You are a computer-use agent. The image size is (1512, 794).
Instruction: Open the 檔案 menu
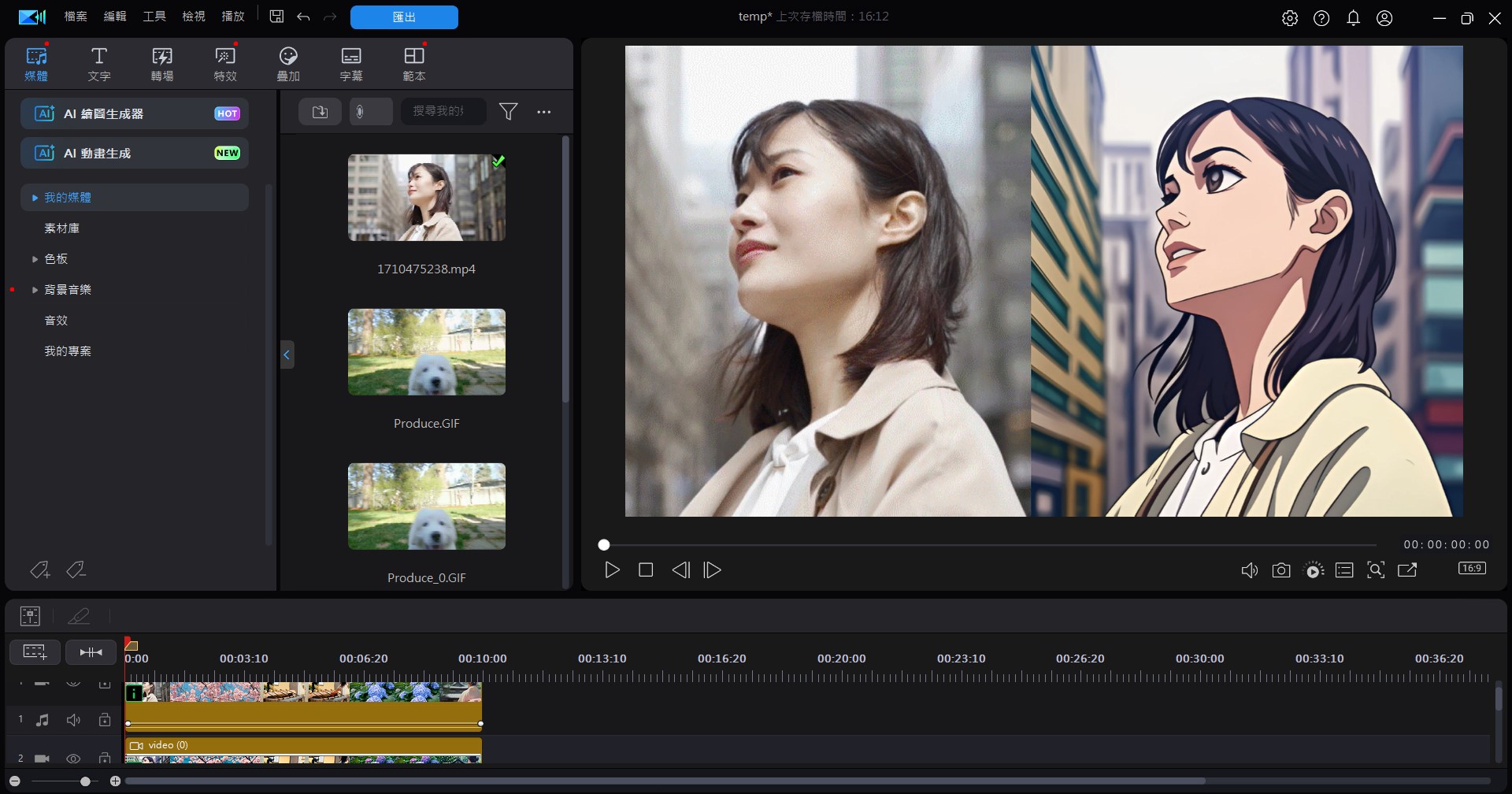click(75, 16)
